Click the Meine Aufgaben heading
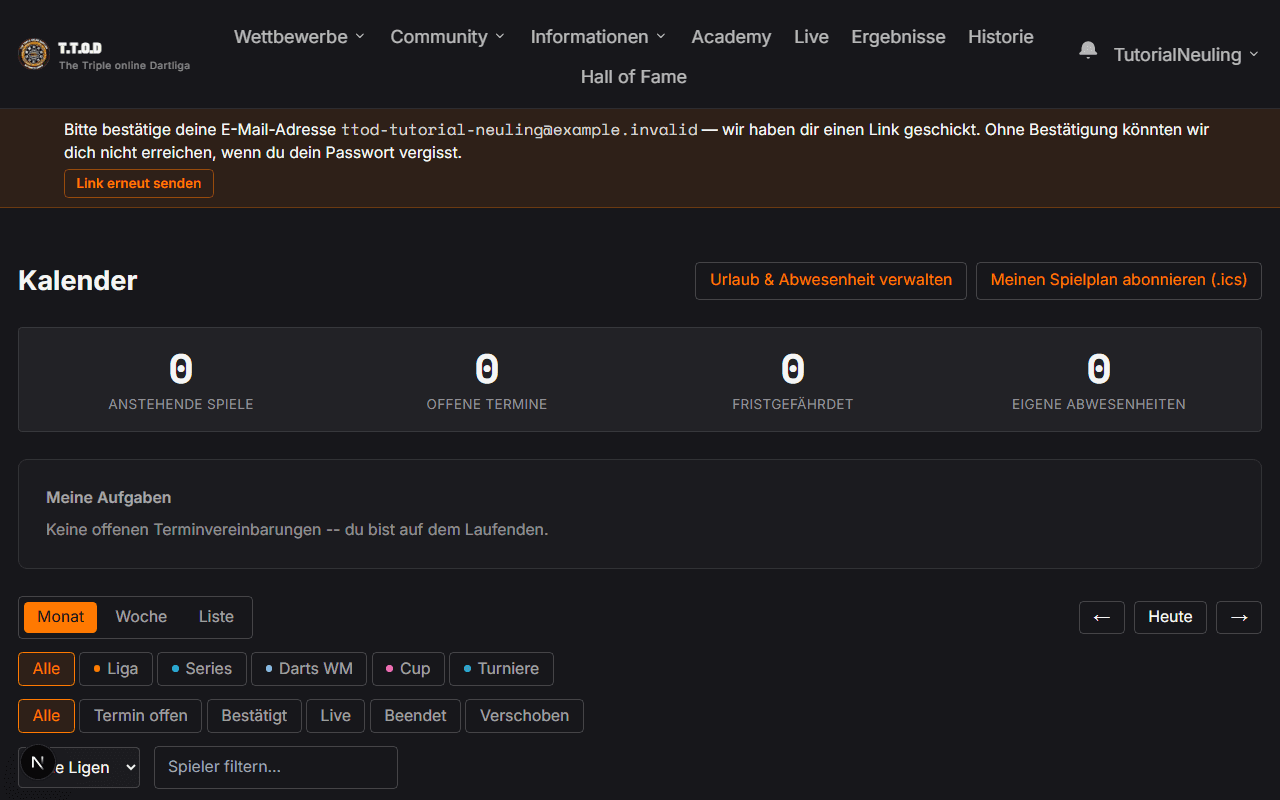 (x=108, y=497)
